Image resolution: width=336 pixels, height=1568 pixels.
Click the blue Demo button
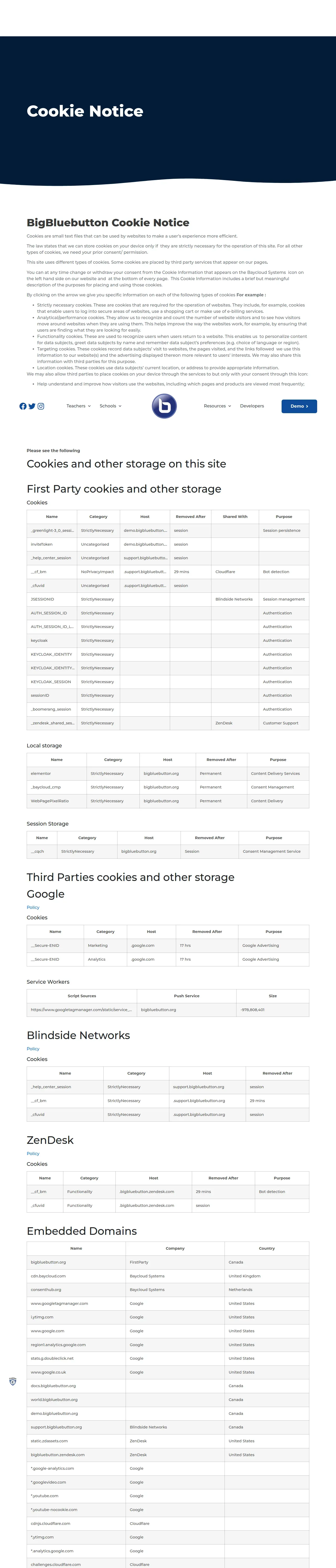click(x=299, y=406)
